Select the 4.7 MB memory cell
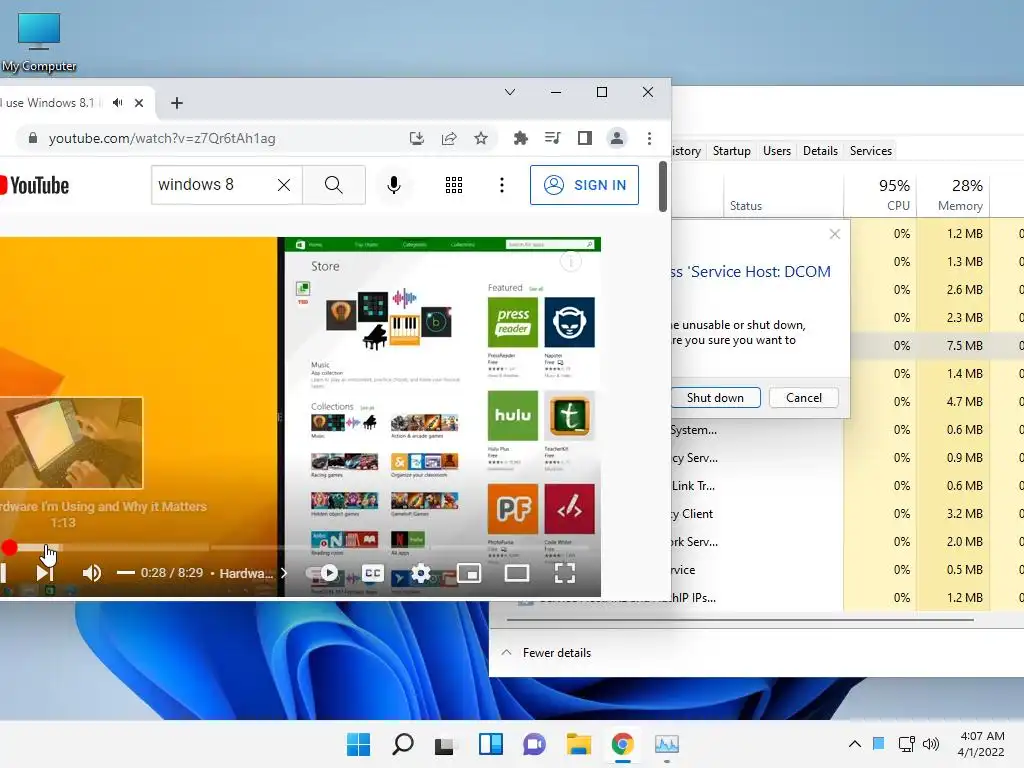 [x=953, y=402]
